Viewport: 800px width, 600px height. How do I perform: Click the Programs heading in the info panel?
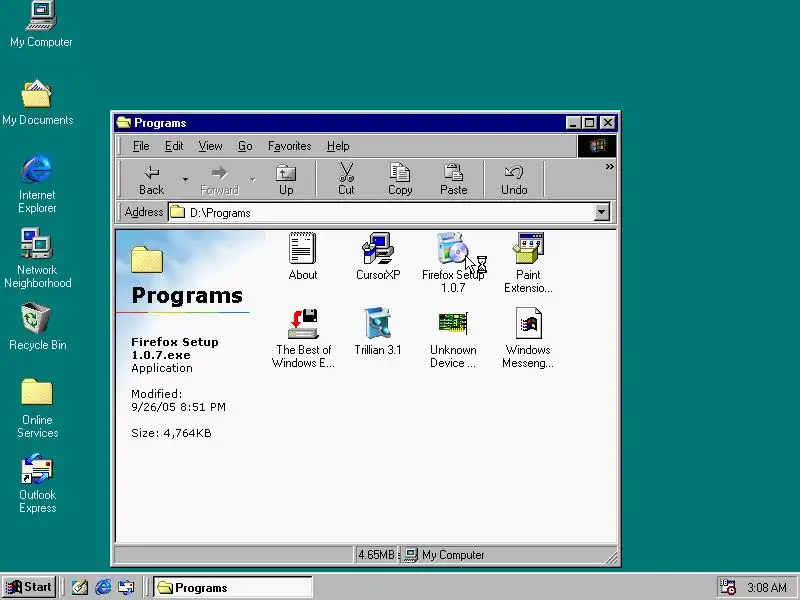(x=187, y=296)
